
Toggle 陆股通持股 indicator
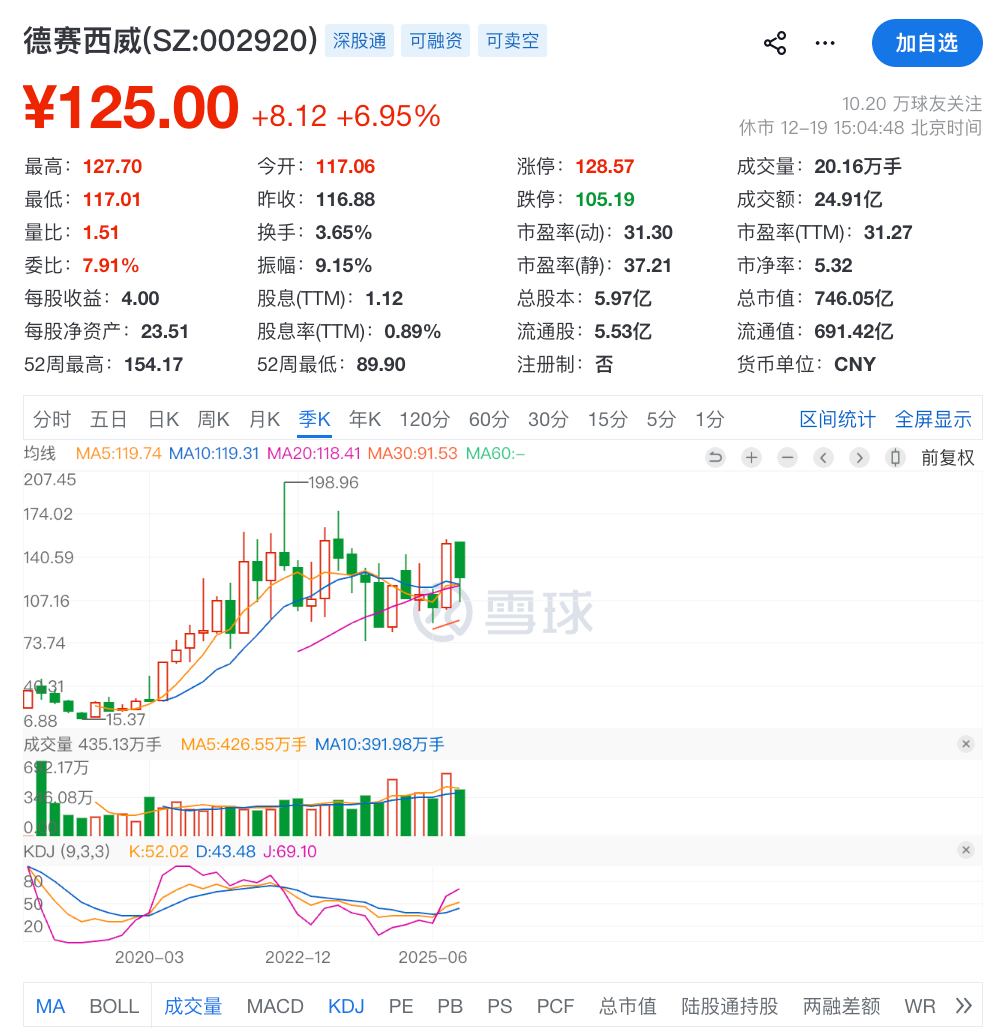point(730,1006)
